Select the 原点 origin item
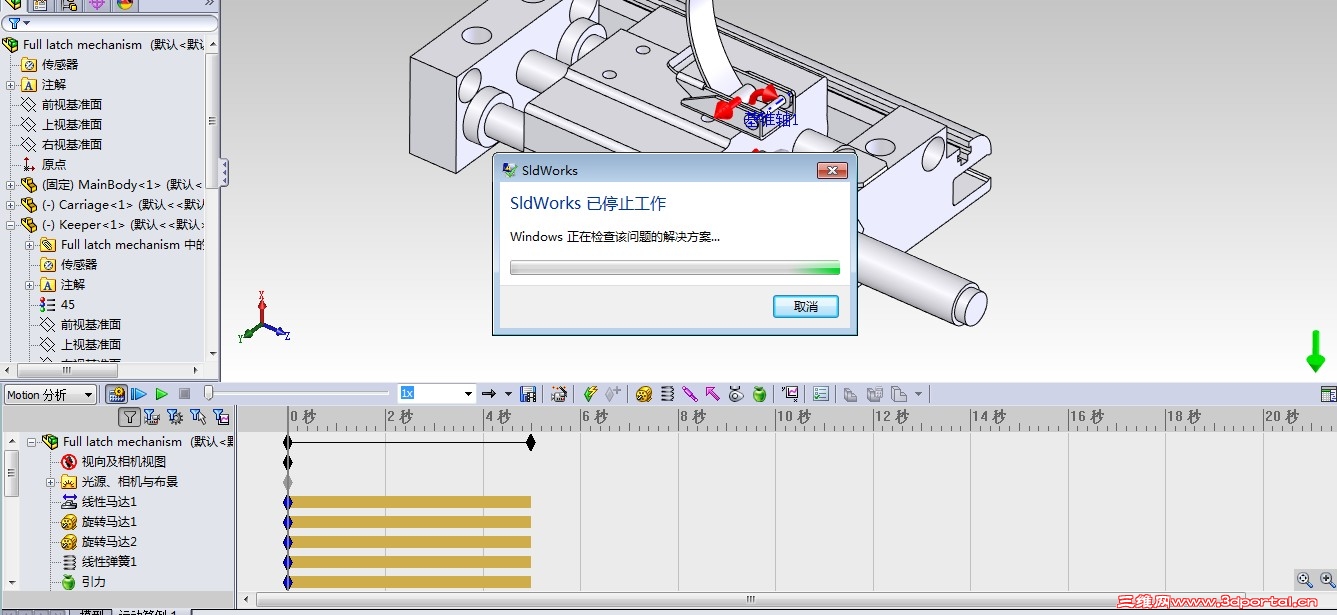The image size is (1337, 615). point(54,165)
